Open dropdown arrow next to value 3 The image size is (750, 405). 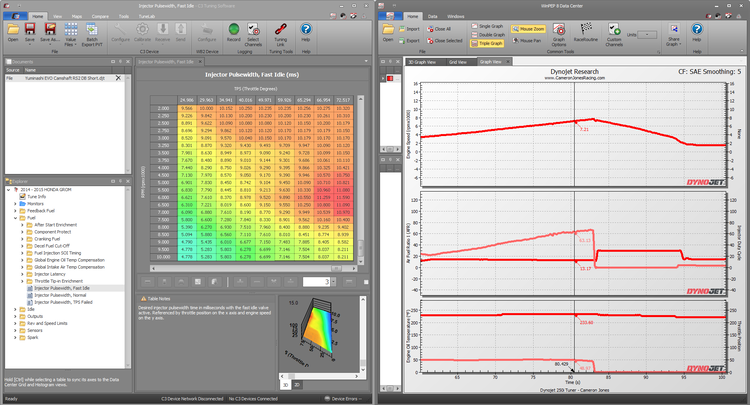[333, 282]
